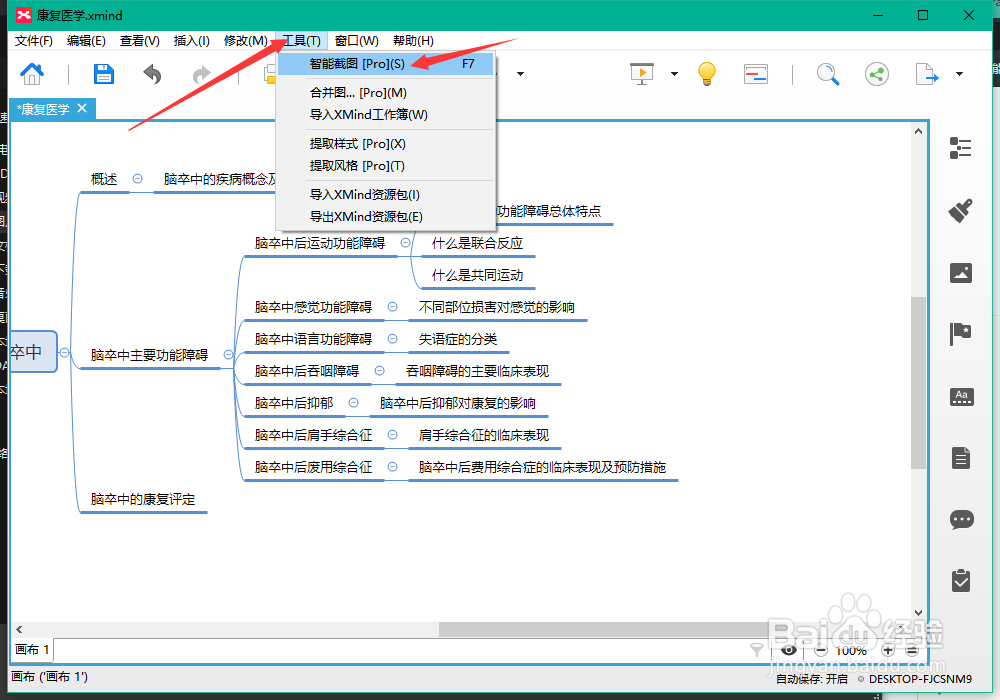Open the image gallery panel icon
The width and height of the screenshot is (1000, 700).
[960, 273]
